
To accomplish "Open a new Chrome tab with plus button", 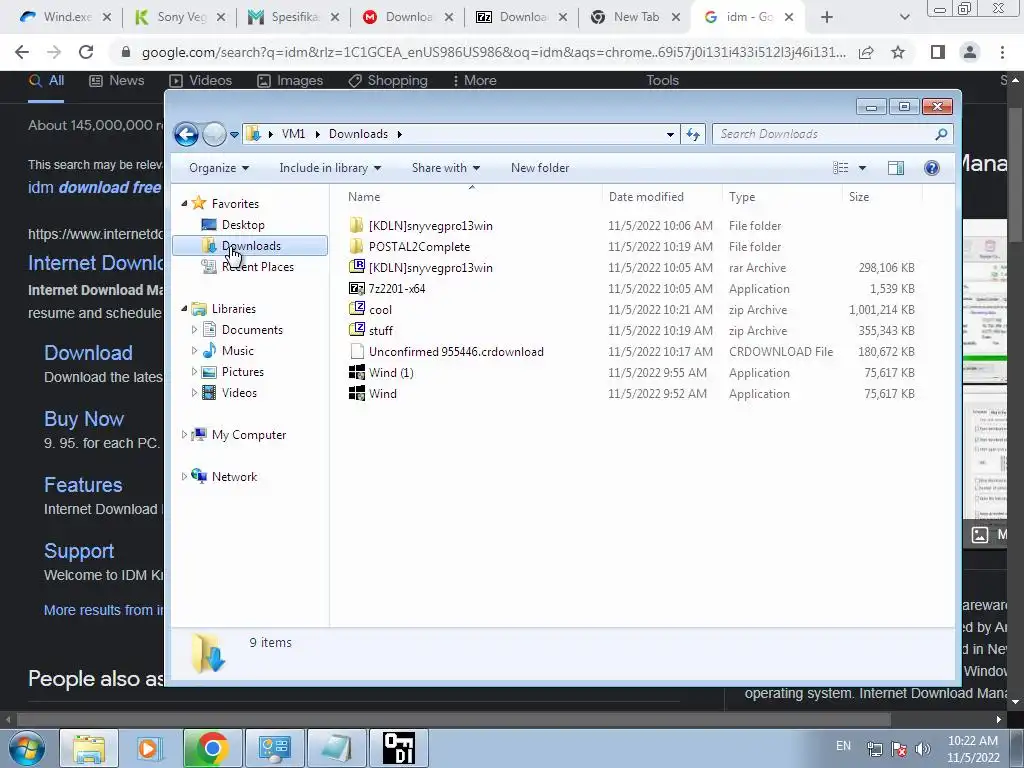I will (827, 17).
